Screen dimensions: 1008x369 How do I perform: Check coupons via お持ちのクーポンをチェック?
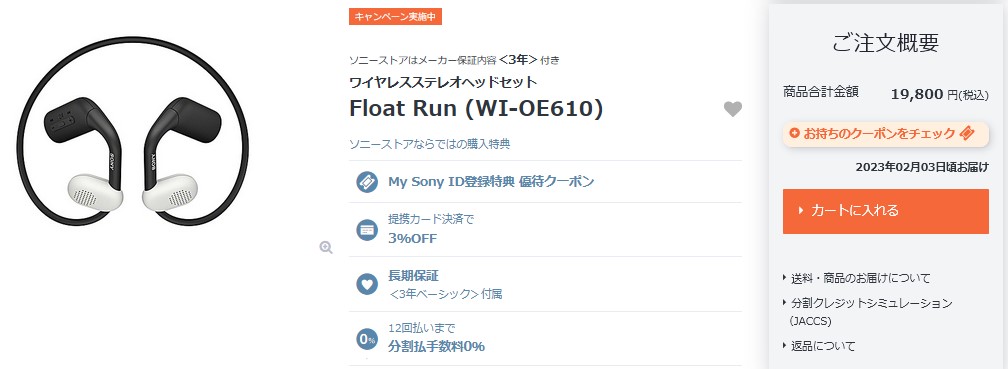coord(885,134)
